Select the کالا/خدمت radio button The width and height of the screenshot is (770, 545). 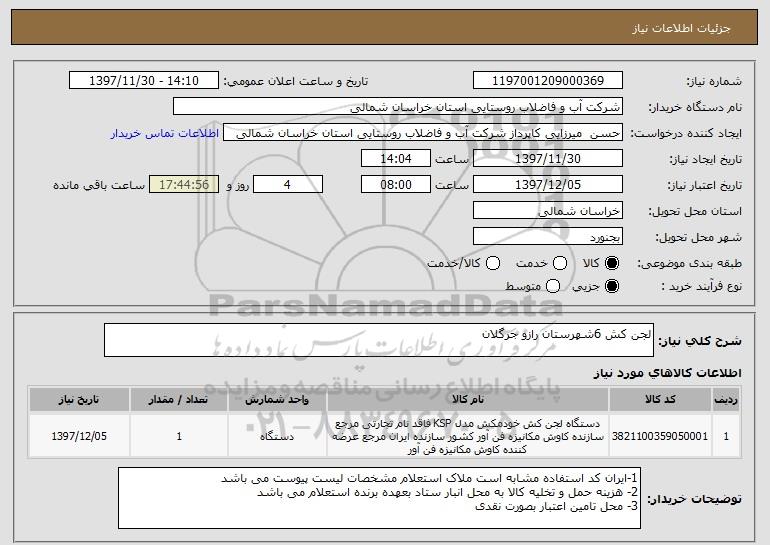tap(493, 263)
